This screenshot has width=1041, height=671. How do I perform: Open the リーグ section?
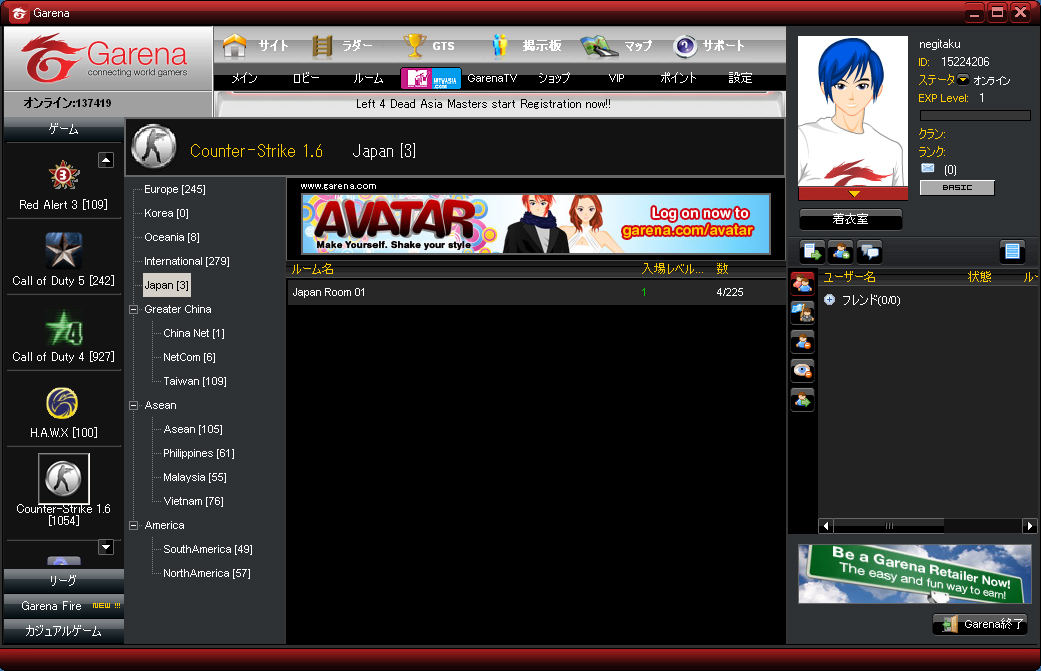pyautogui.click(x=64, y=581)
